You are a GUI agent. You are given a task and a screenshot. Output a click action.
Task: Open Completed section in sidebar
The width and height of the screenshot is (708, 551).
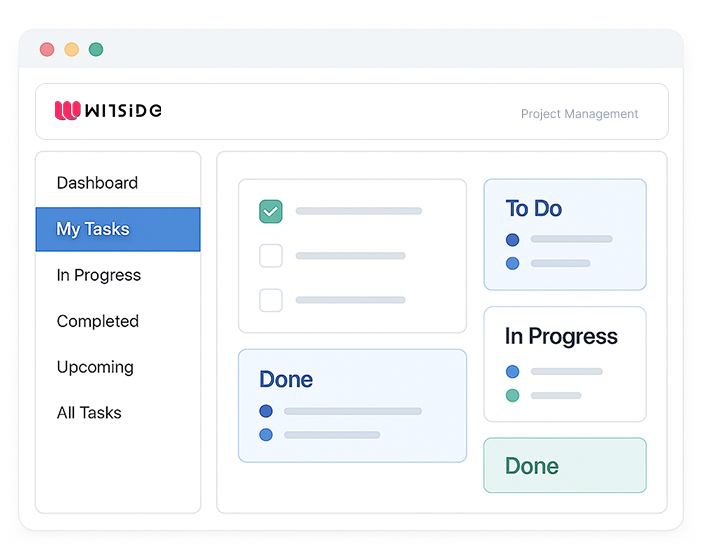point(98,321)
